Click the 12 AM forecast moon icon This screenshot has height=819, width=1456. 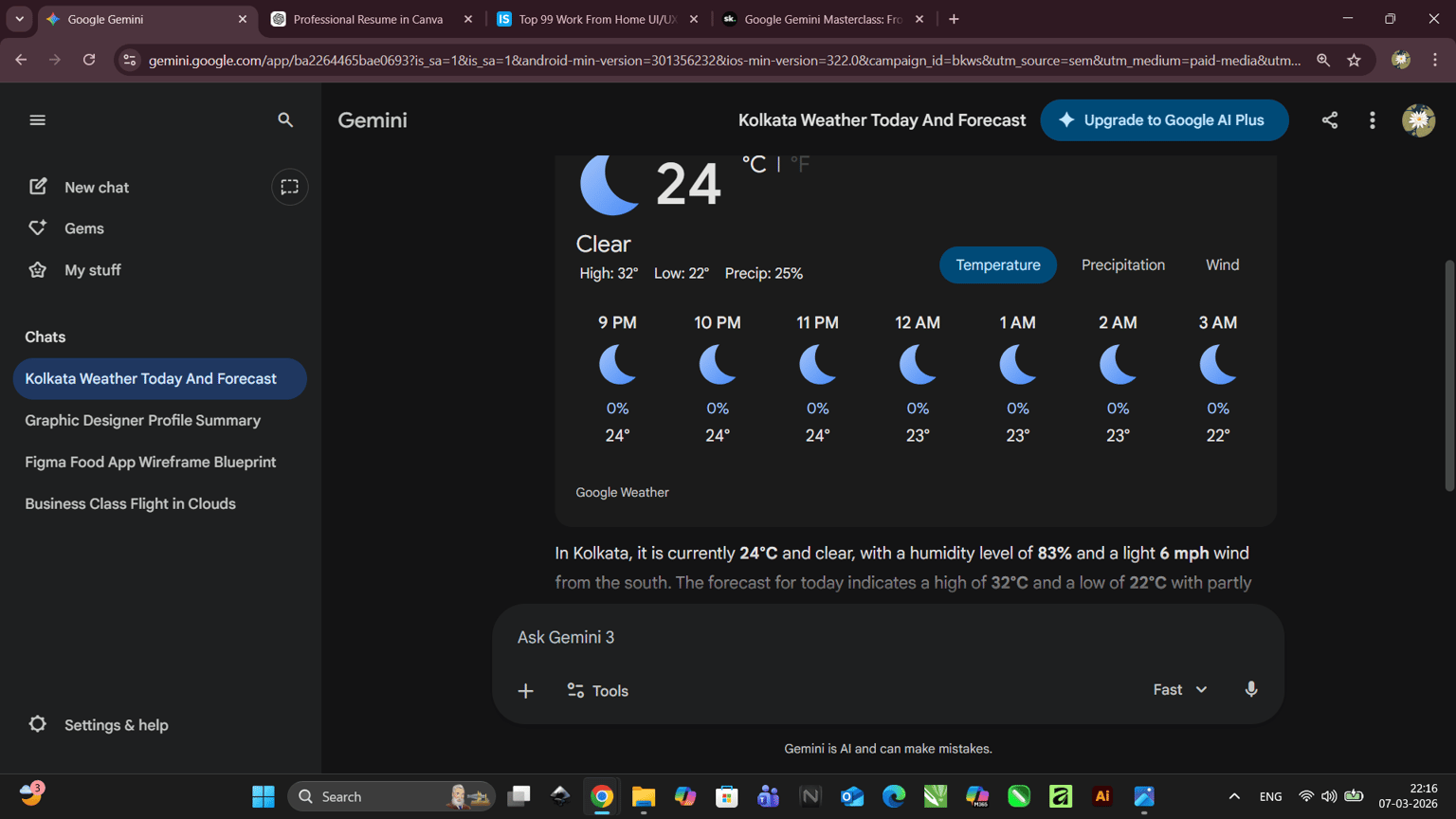tap(918, 365)
